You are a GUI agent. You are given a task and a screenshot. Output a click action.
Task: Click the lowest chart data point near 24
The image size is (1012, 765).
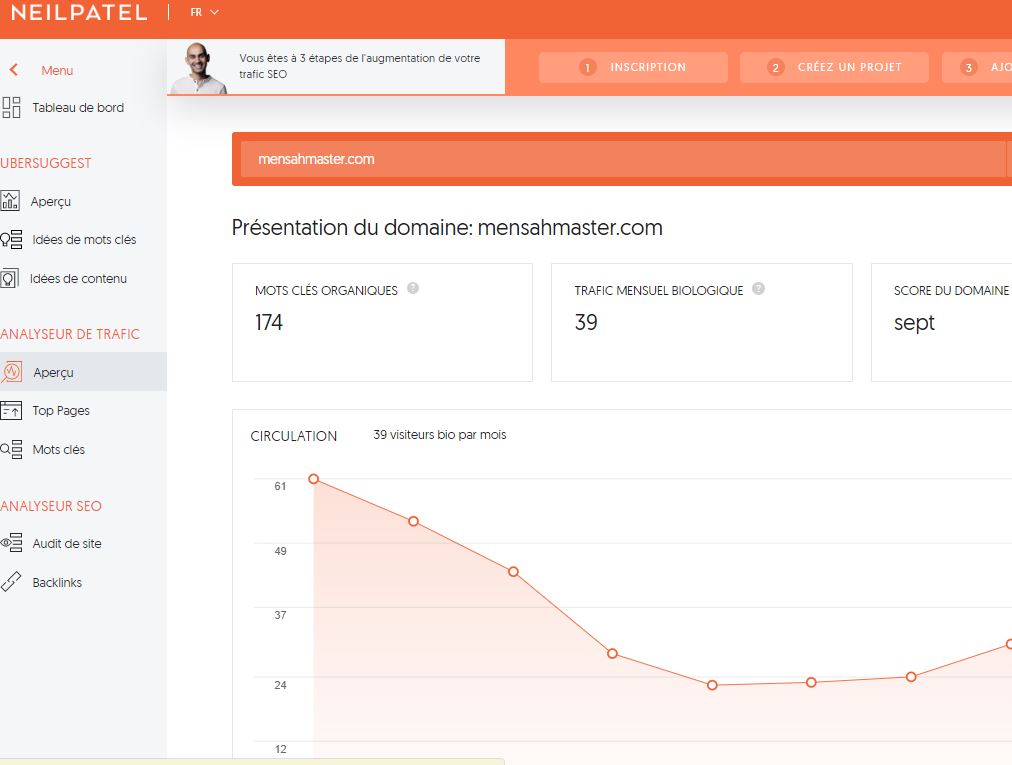(712, 685)
